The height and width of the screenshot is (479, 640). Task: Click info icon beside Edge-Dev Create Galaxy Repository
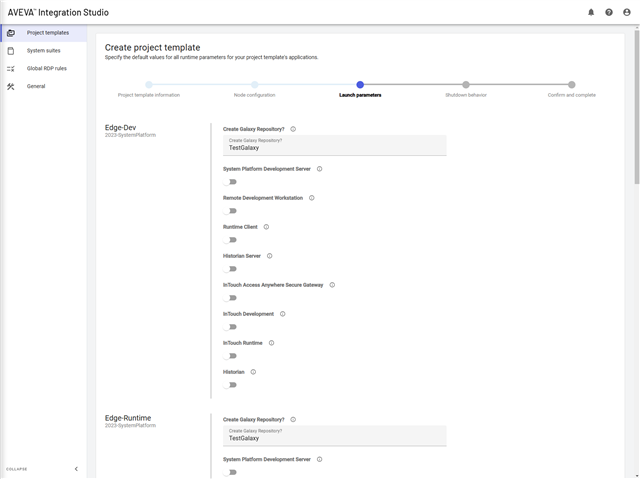pos(293,129)
